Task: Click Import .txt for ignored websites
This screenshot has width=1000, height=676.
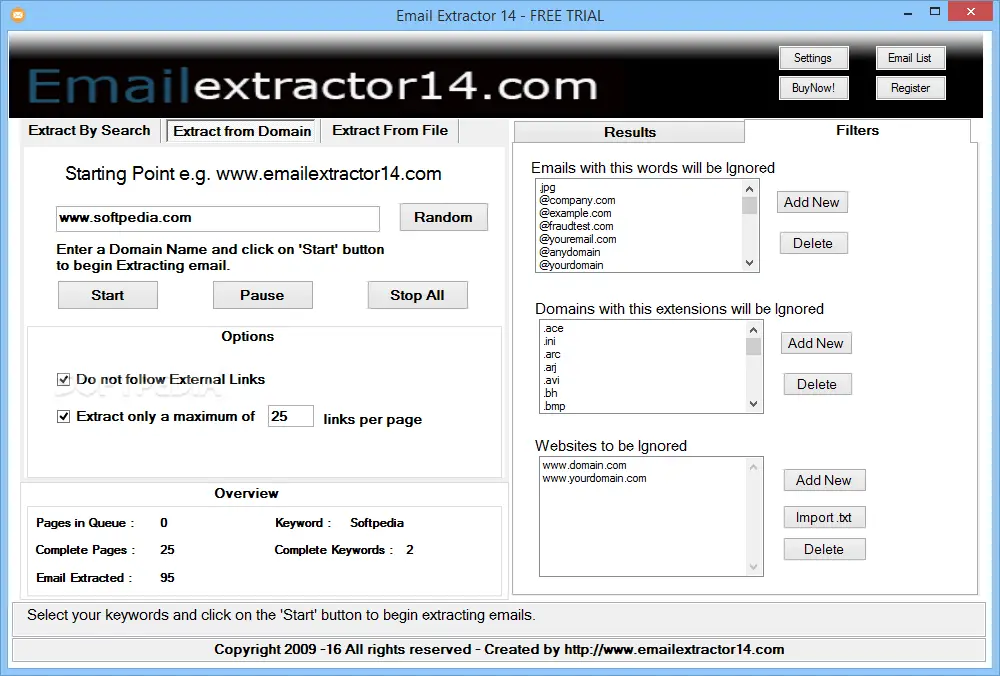Action: click(x=824, y=517)
